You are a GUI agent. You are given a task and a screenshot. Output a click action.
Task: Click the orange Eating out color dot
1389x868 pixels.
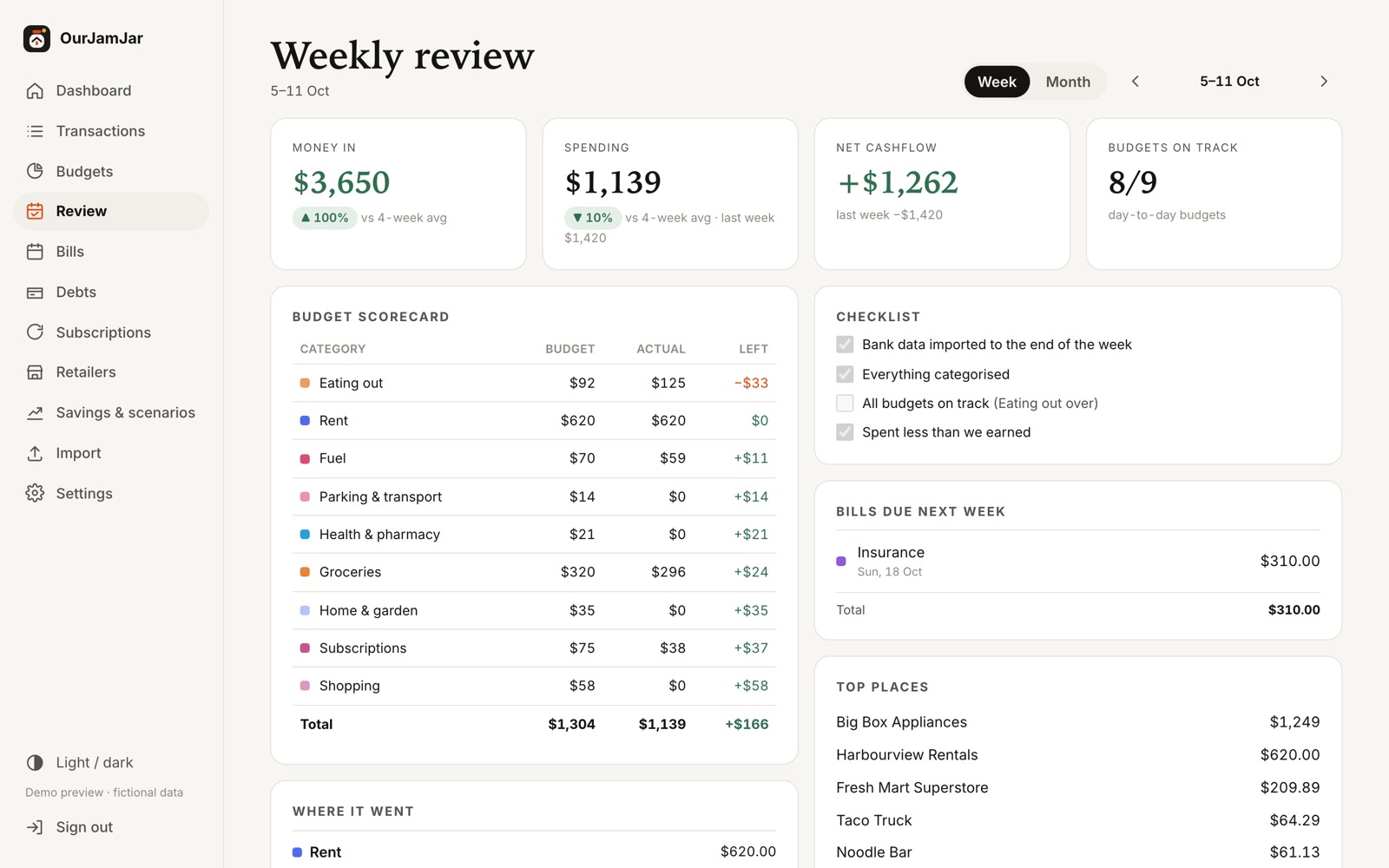[305, 383]
